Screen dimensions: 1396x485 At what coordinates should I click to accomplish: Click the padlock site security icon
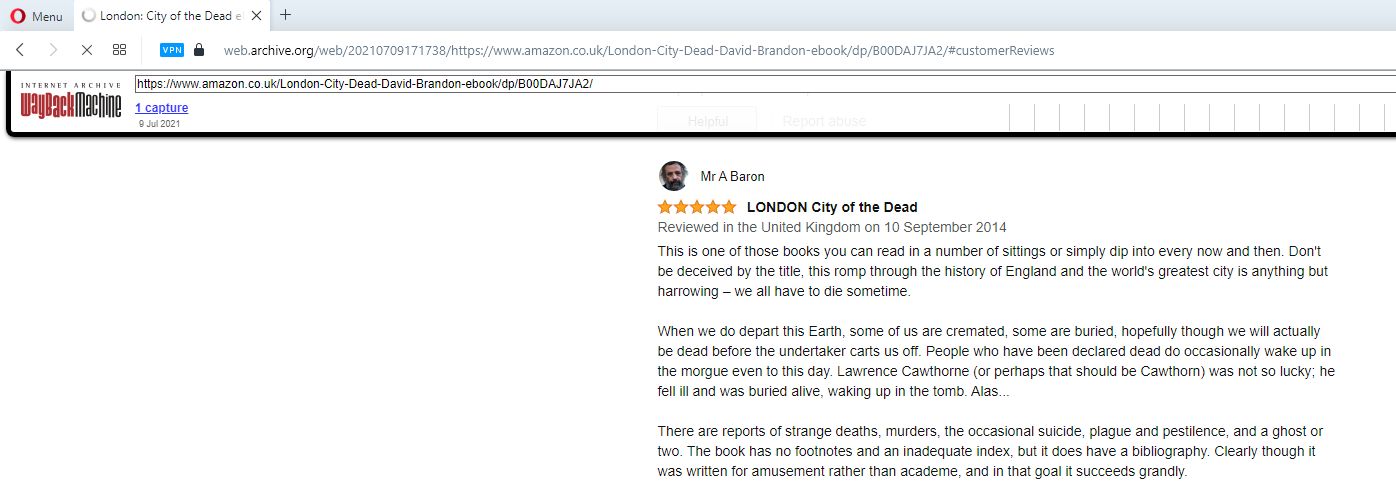199,50
